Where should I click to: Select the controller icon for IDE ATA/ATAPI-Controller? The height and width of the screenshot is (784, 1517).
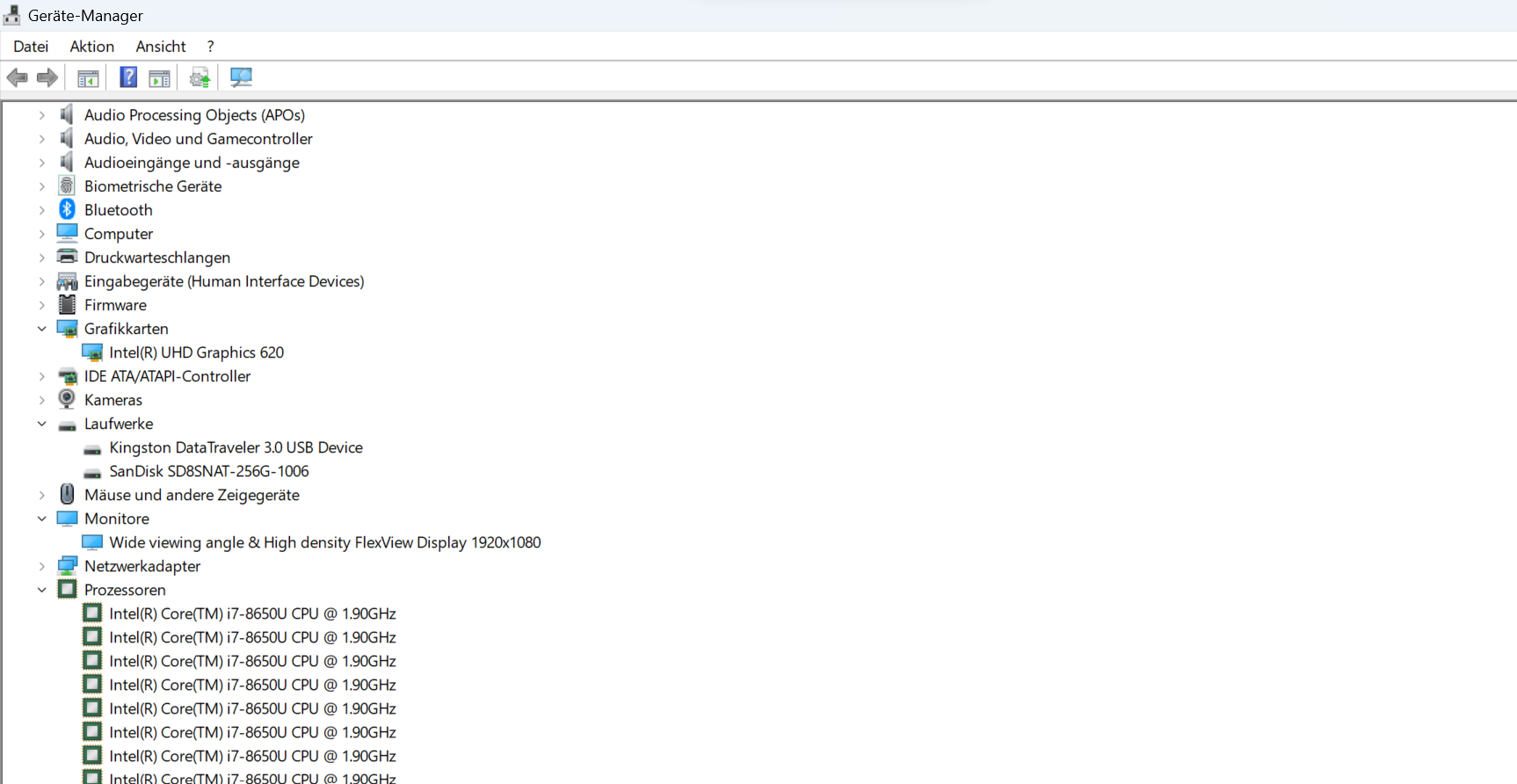(x=67, y=376)
